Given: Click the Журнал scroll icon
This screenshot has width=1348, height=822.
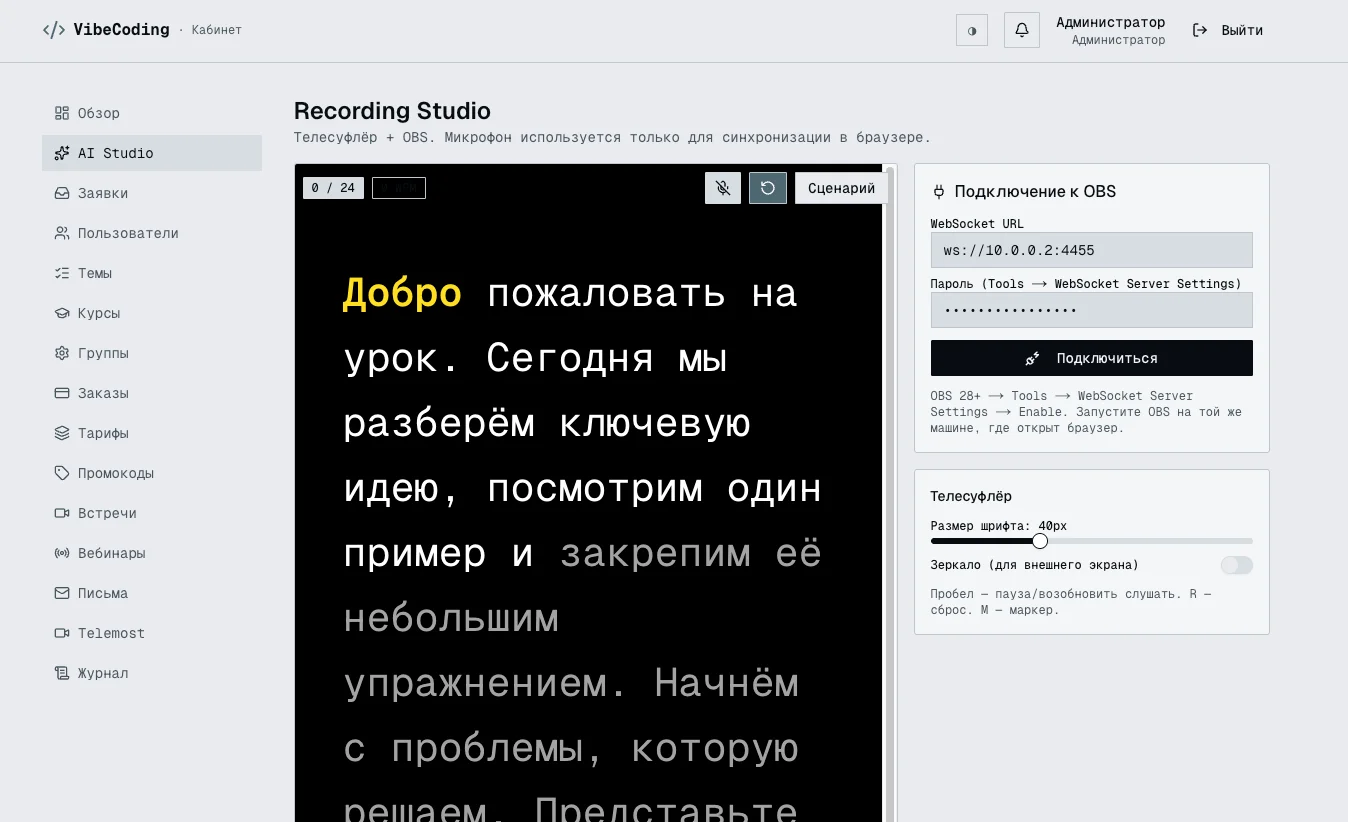Looking at the screenshot, I should point(62,673).
